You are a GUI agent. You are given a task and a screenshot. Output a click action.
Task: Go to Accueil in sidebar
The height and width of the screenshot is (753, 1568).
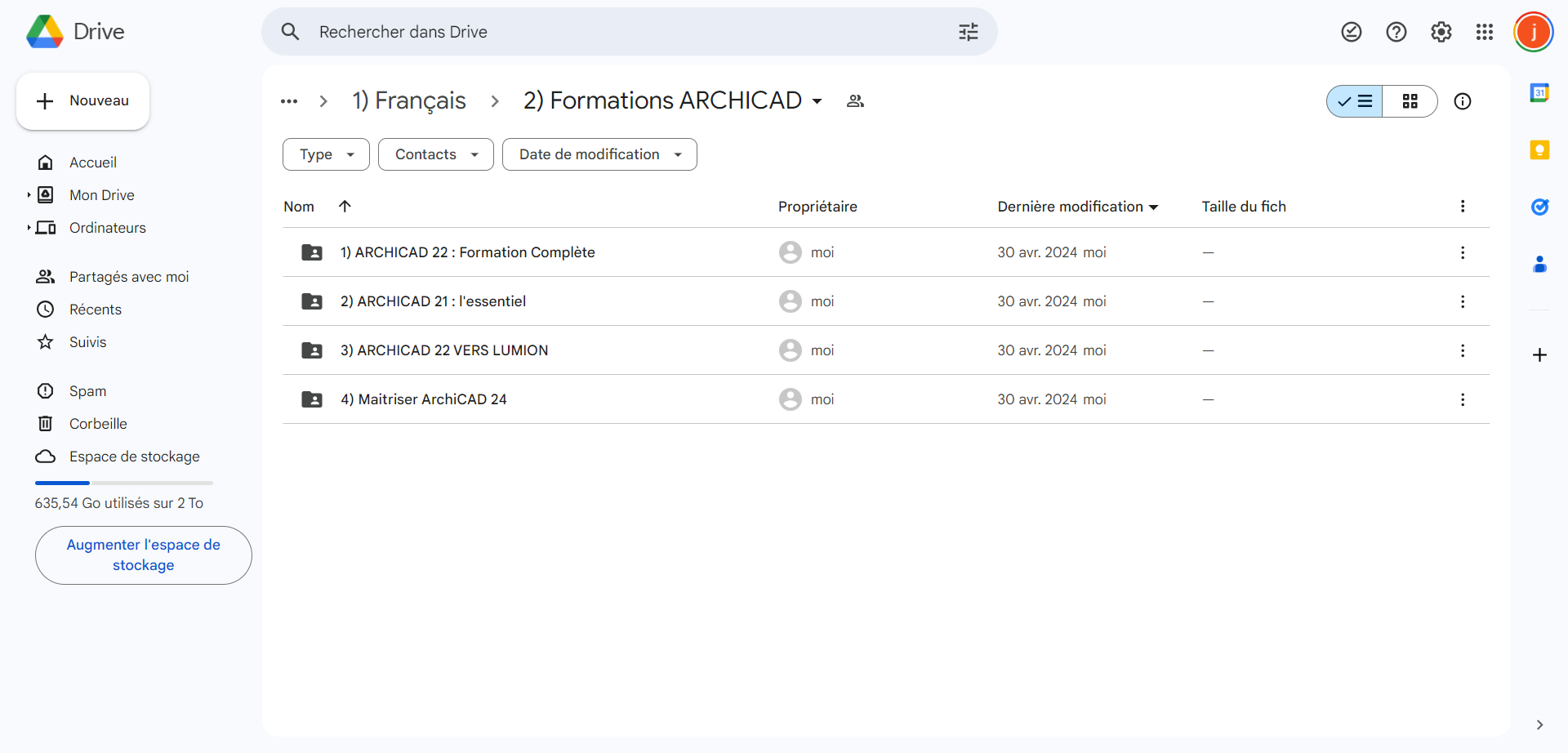(x=93, y=163)
